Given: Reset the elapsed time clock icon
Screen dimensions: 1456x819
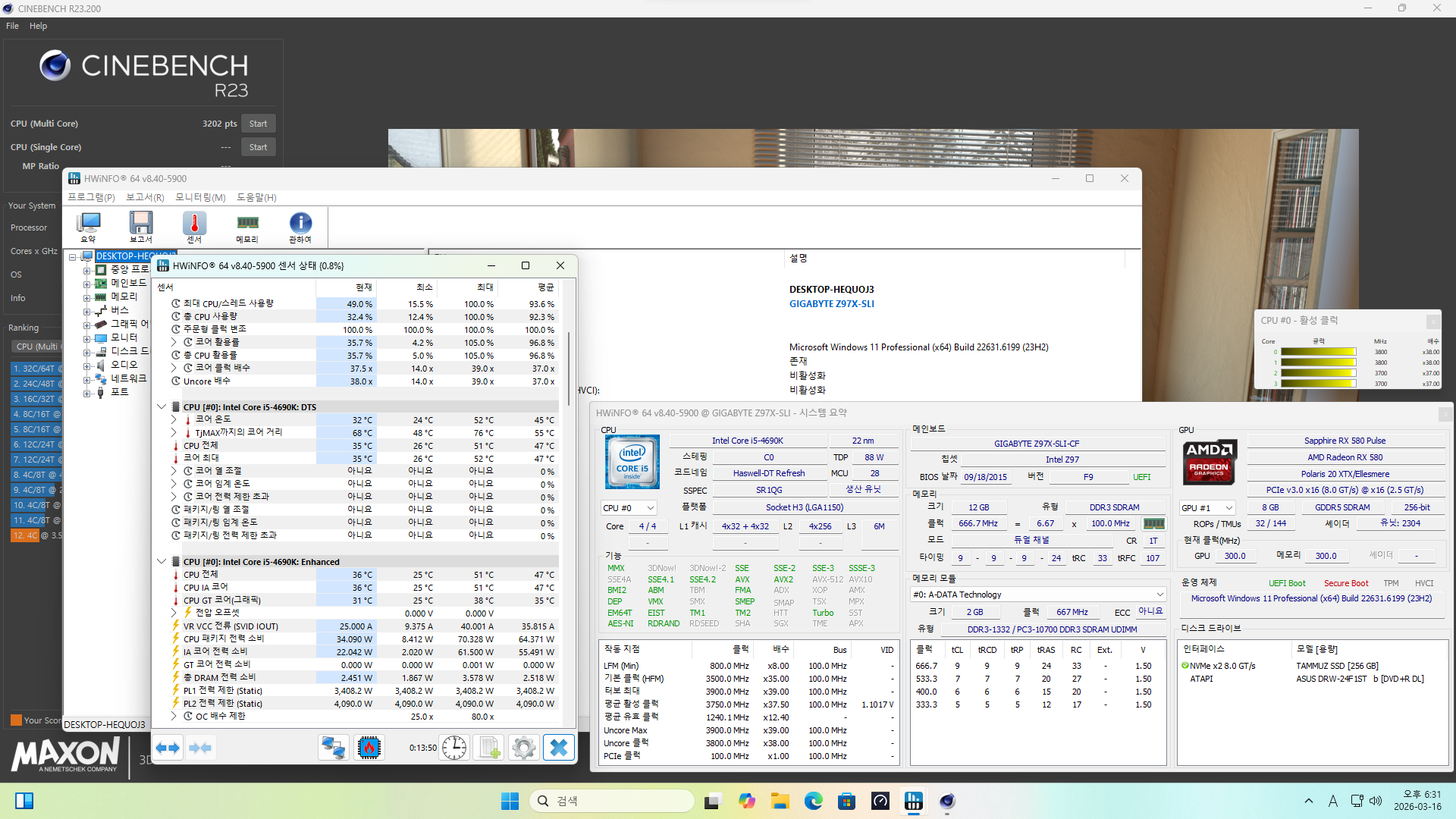Looking at the screenshot, I should click(454, 748).
